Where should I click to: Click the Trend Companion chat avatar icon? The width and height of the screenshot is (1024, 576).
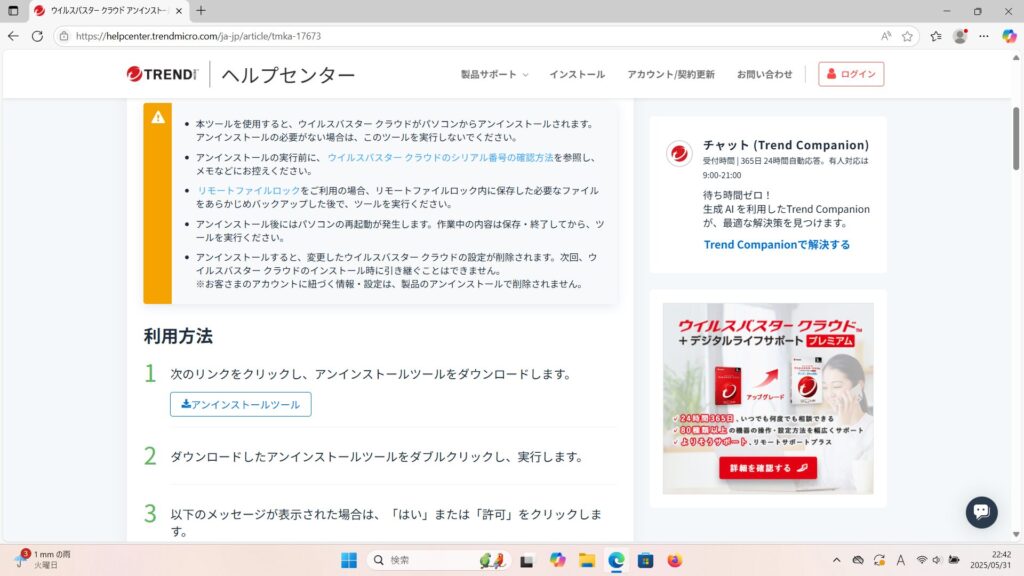679,153
